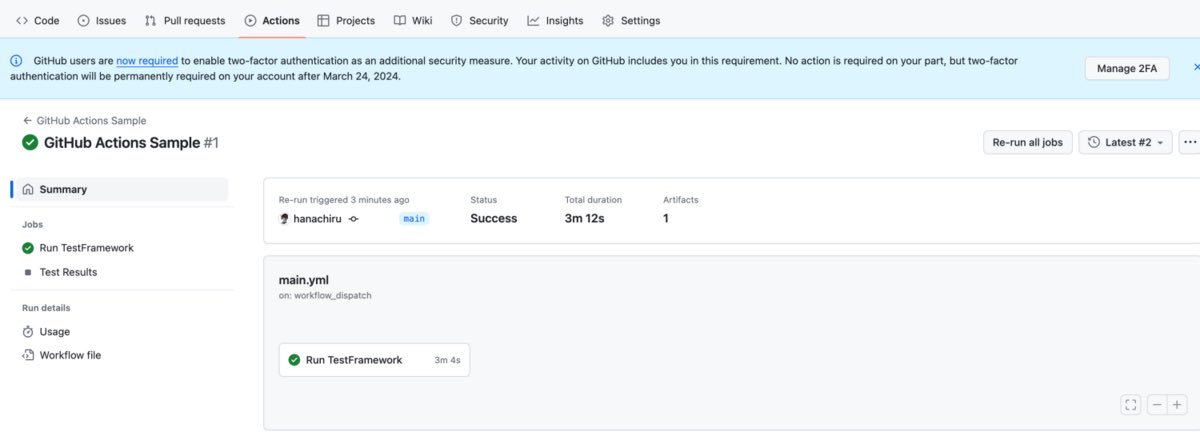Click the book icon in Wiki tab
This screenshot has height=436, width=1200.
(400, 20)
